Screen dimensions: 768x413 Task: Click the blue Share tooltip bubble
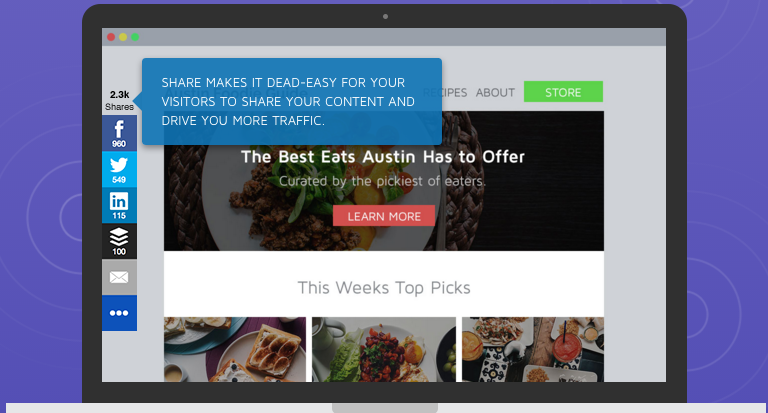(291, 101)
